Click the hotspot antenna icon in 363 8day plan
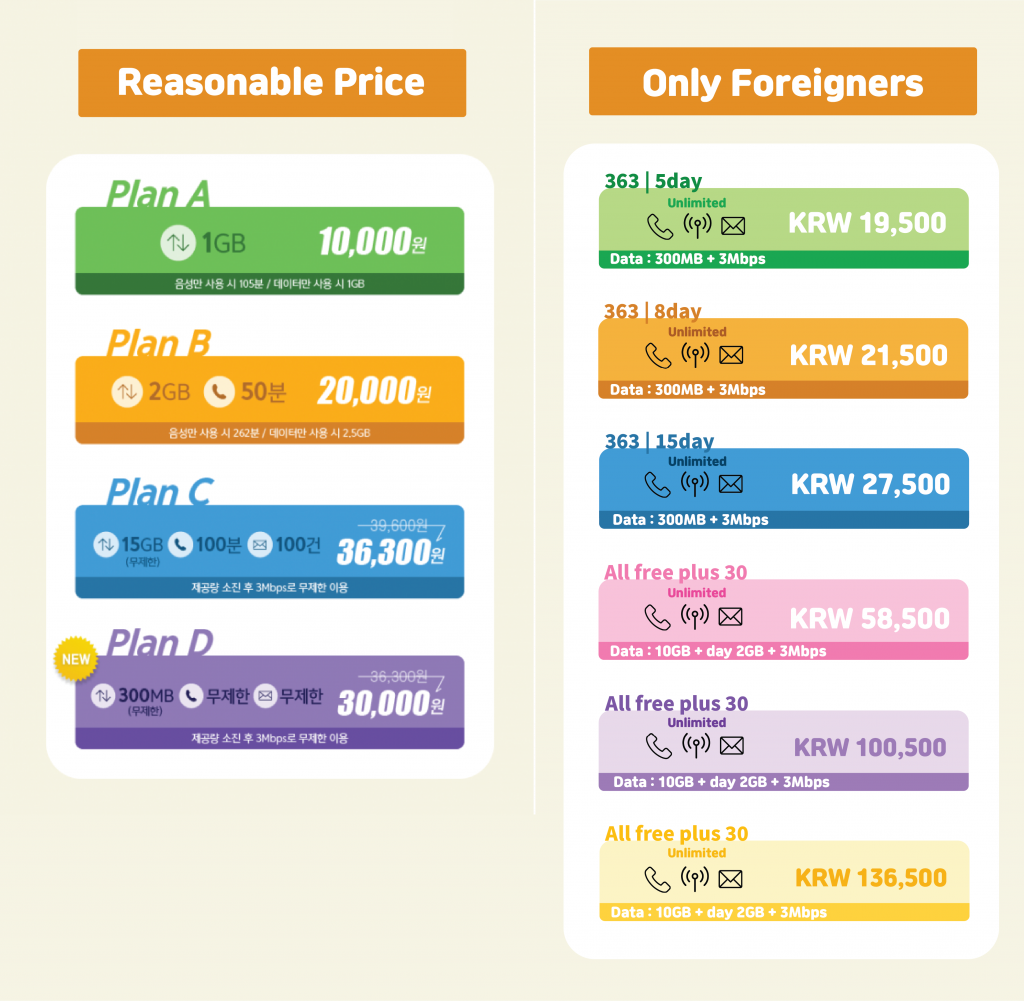The height and width of the screenshot is (1001, 1024). 695,355
